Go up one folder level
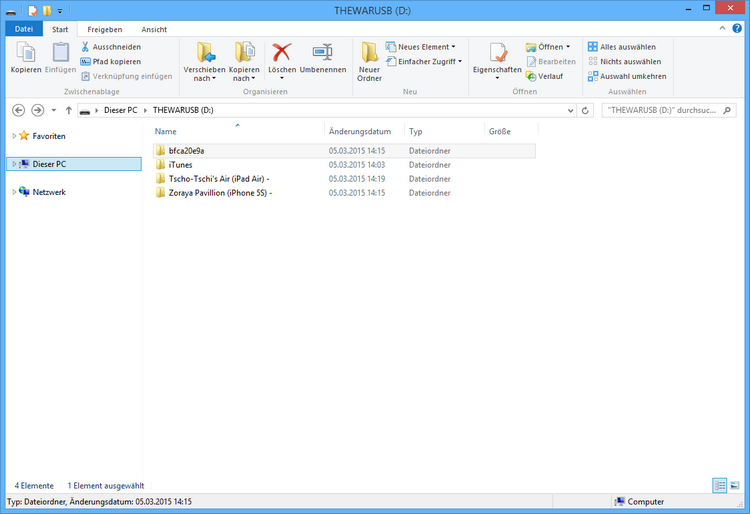 (69, 110)
